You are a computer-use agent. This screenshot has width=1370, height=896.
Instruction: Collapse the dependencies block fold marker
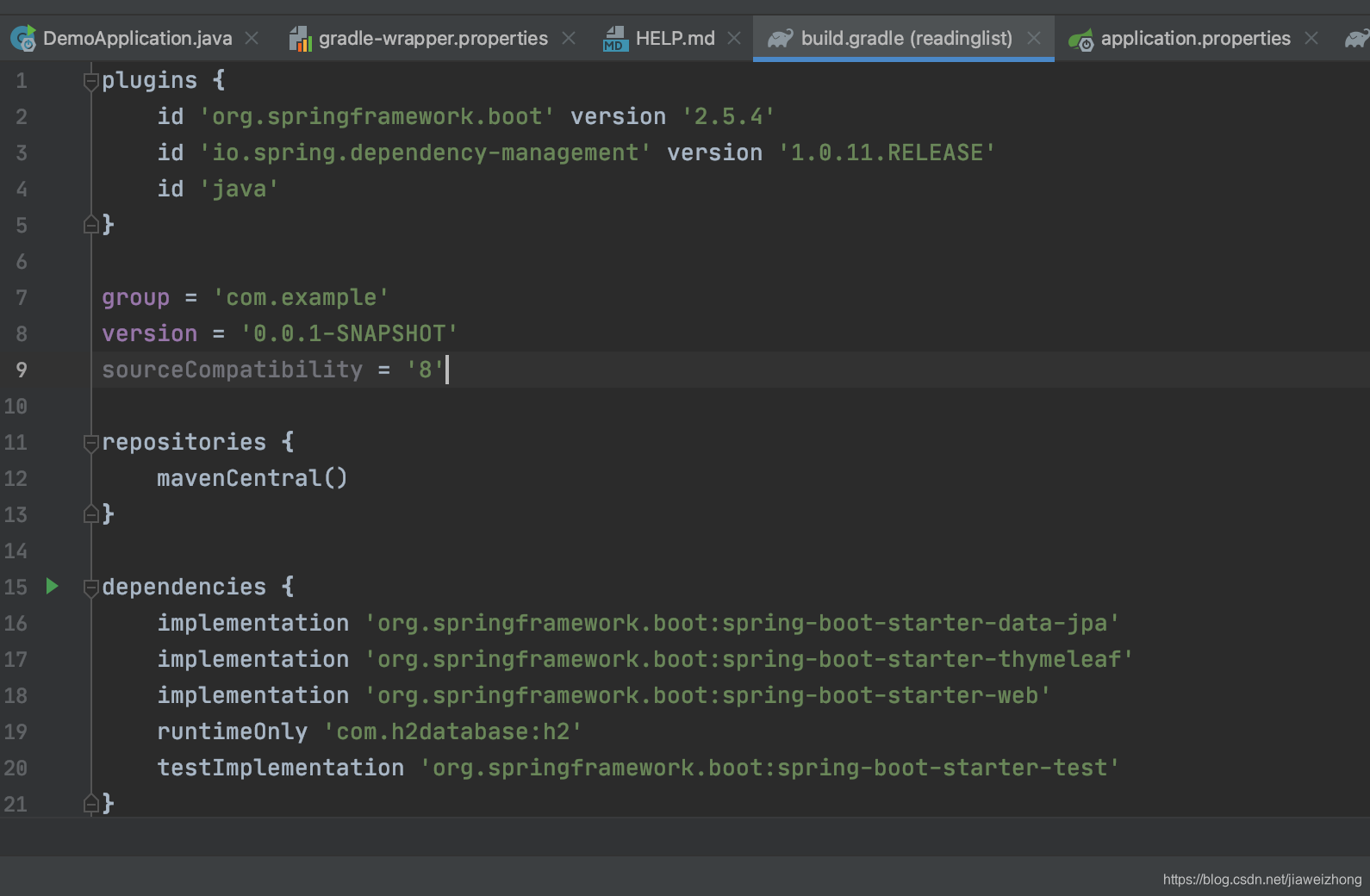(90, 588)
